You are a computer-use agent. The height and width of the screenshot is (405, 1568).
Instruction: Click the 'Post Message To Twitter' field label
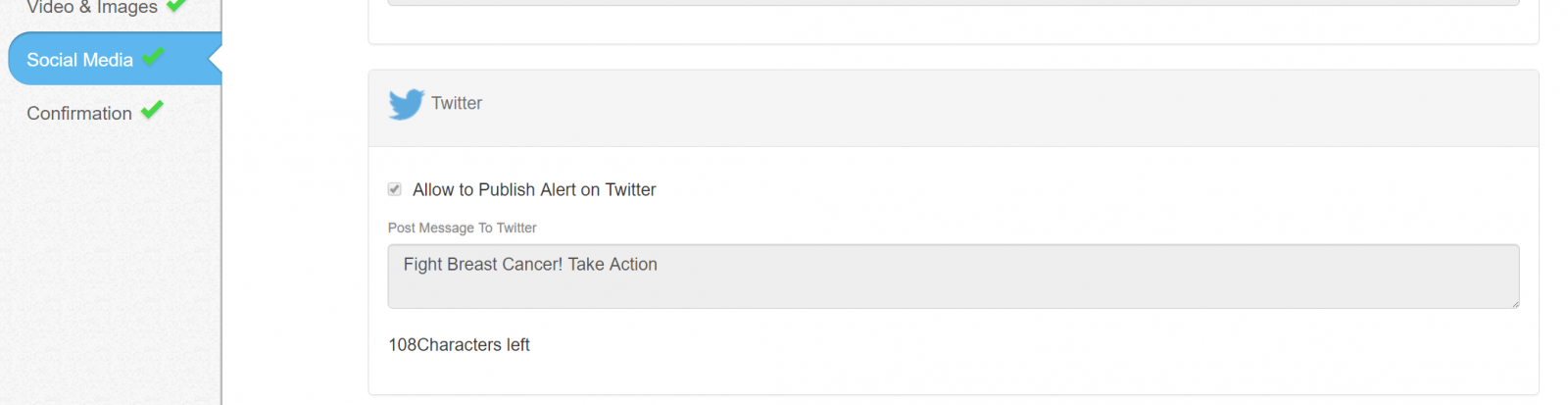tap(463, 228)
